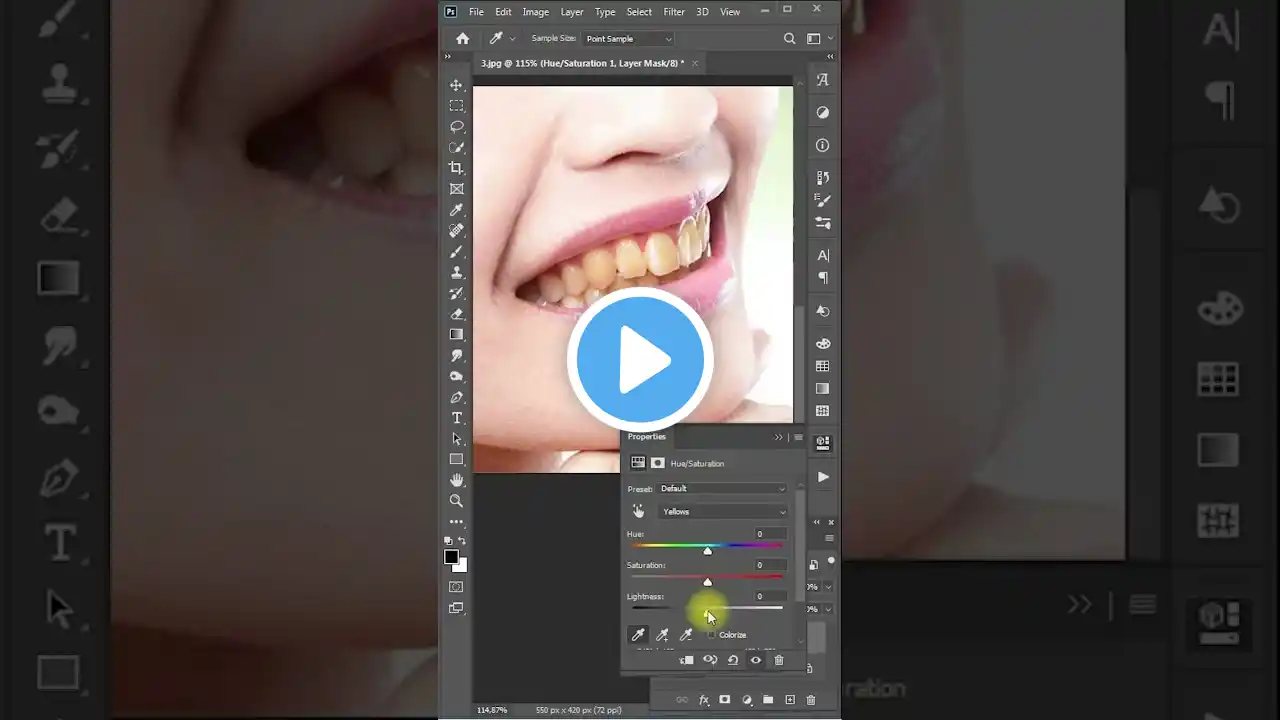Image resolution: width=1280 pixels, height=720 pixels.
Task: Select the Horizontal Type tool
Action: tap(457, 418)
